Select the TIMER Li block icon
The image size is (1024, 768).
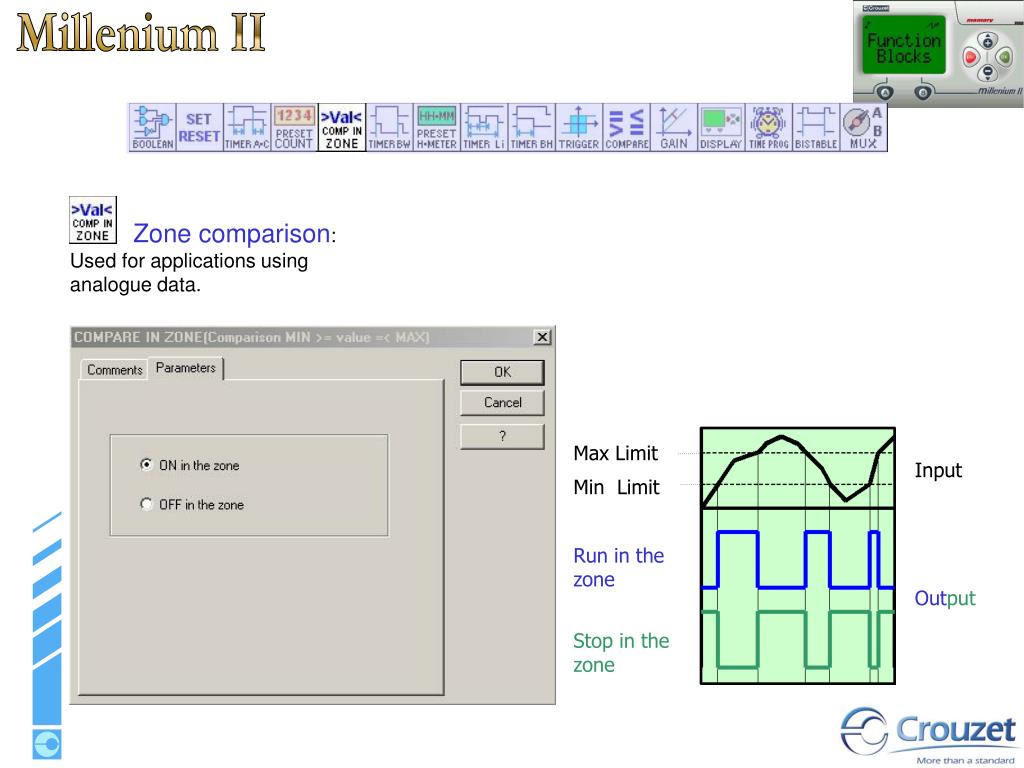pos(484,127)
